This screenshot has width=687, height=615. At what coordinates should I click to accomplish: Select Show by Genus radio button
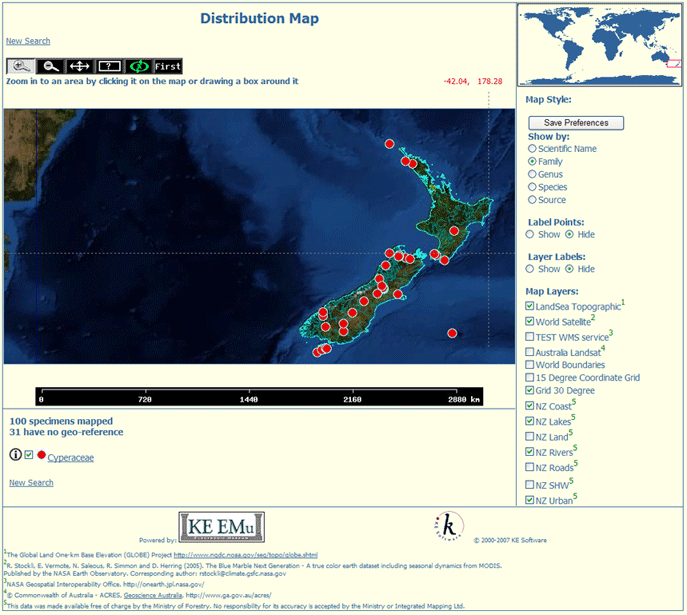532,175
